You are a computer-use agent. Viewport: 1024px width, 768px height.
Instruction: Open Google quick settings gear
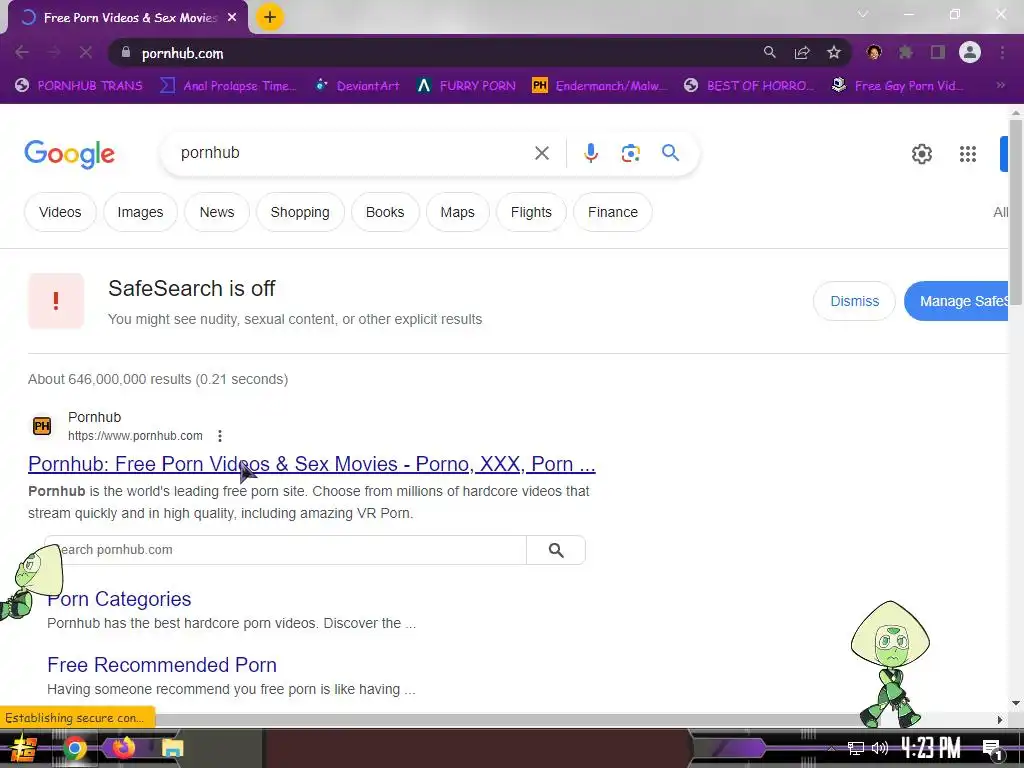(x=921, y=154)
